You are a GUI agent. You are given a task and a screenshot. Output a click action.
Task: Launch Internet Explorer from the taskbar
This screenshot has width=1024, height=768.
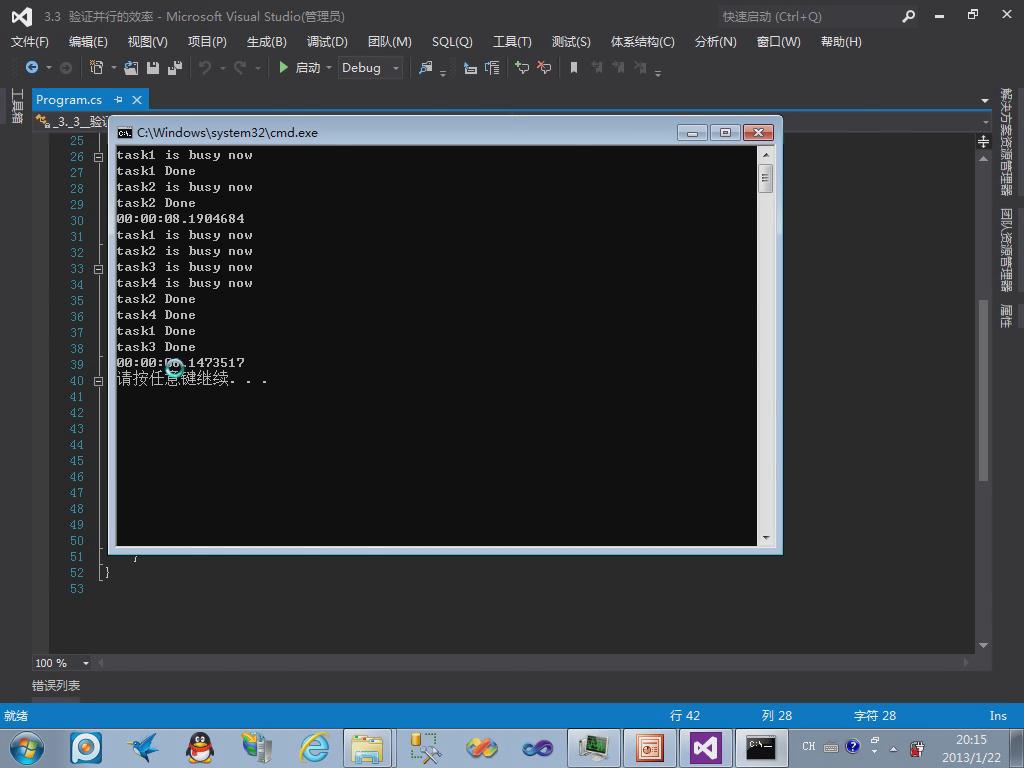coord(314,748)
